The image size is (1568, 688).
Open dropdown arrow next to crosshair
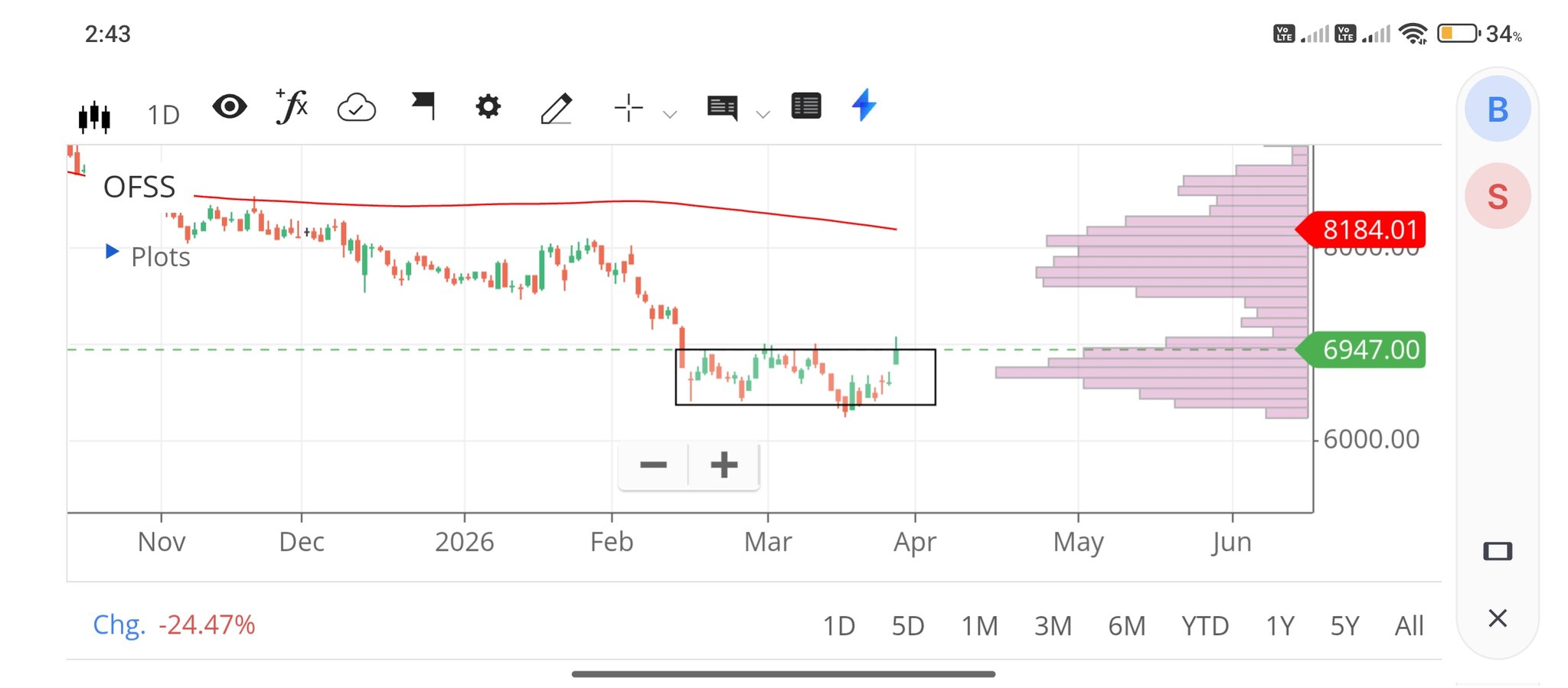point(670,115)
